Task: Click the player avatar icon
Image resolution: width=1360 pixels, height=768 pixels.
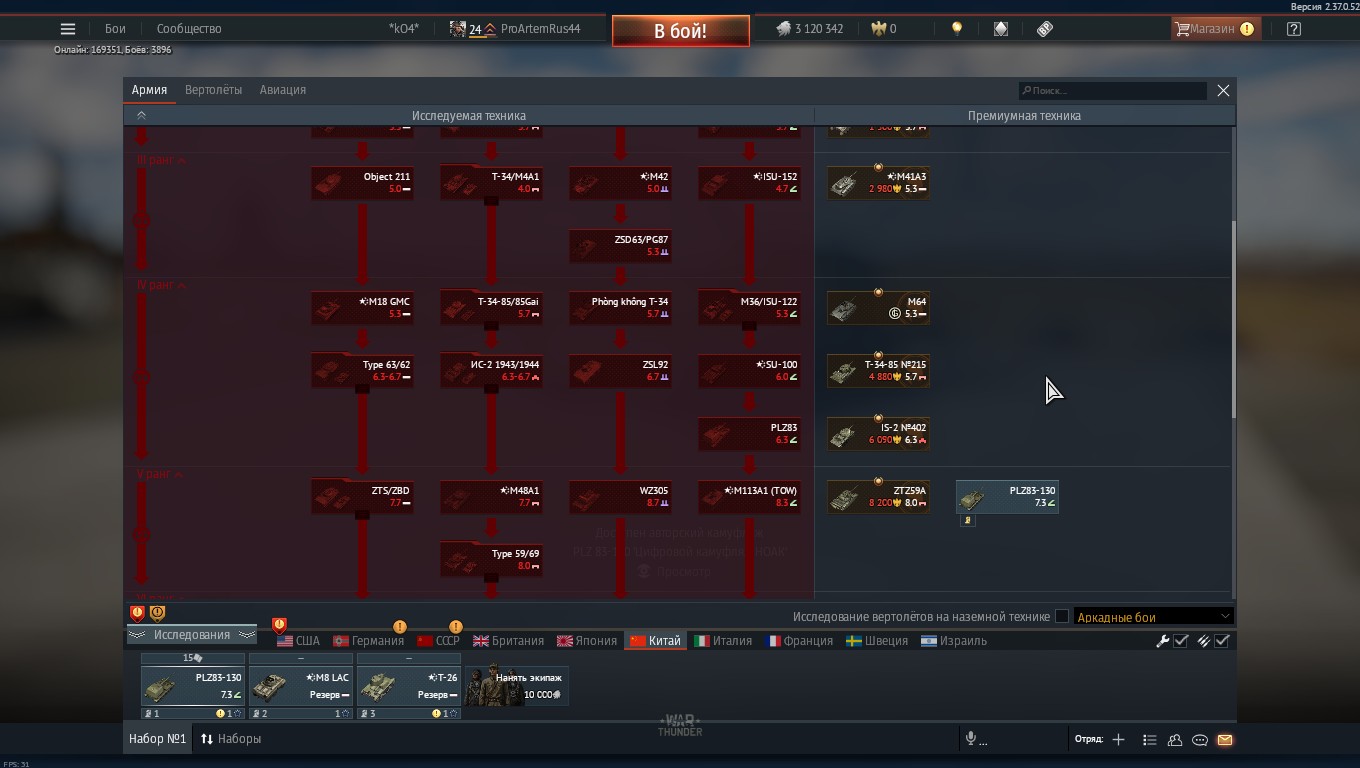Action: pyautogui.click(x=457, y=29)
